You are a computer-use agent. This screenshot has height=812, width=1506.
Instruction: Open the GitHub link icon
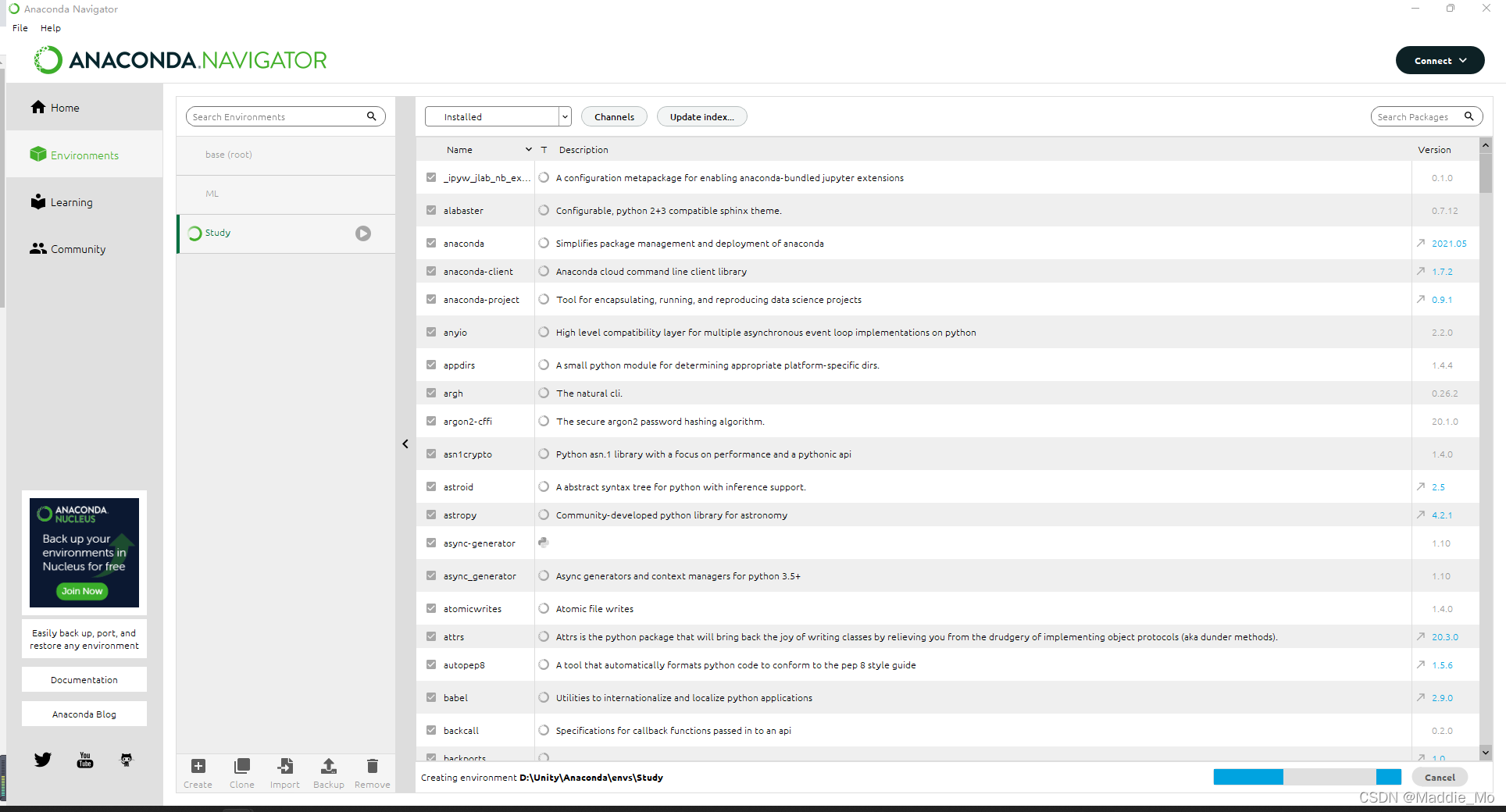[x=127, y=760]
